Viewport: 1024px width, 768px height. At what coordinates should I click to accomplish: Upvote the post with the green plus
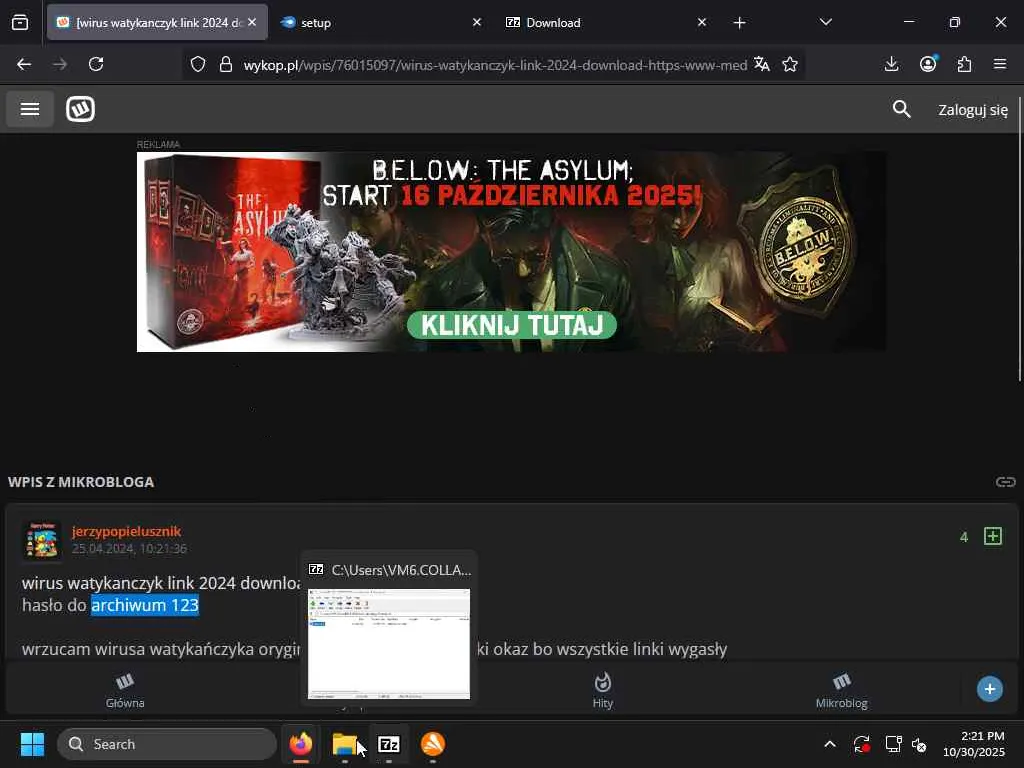(993, 536)
